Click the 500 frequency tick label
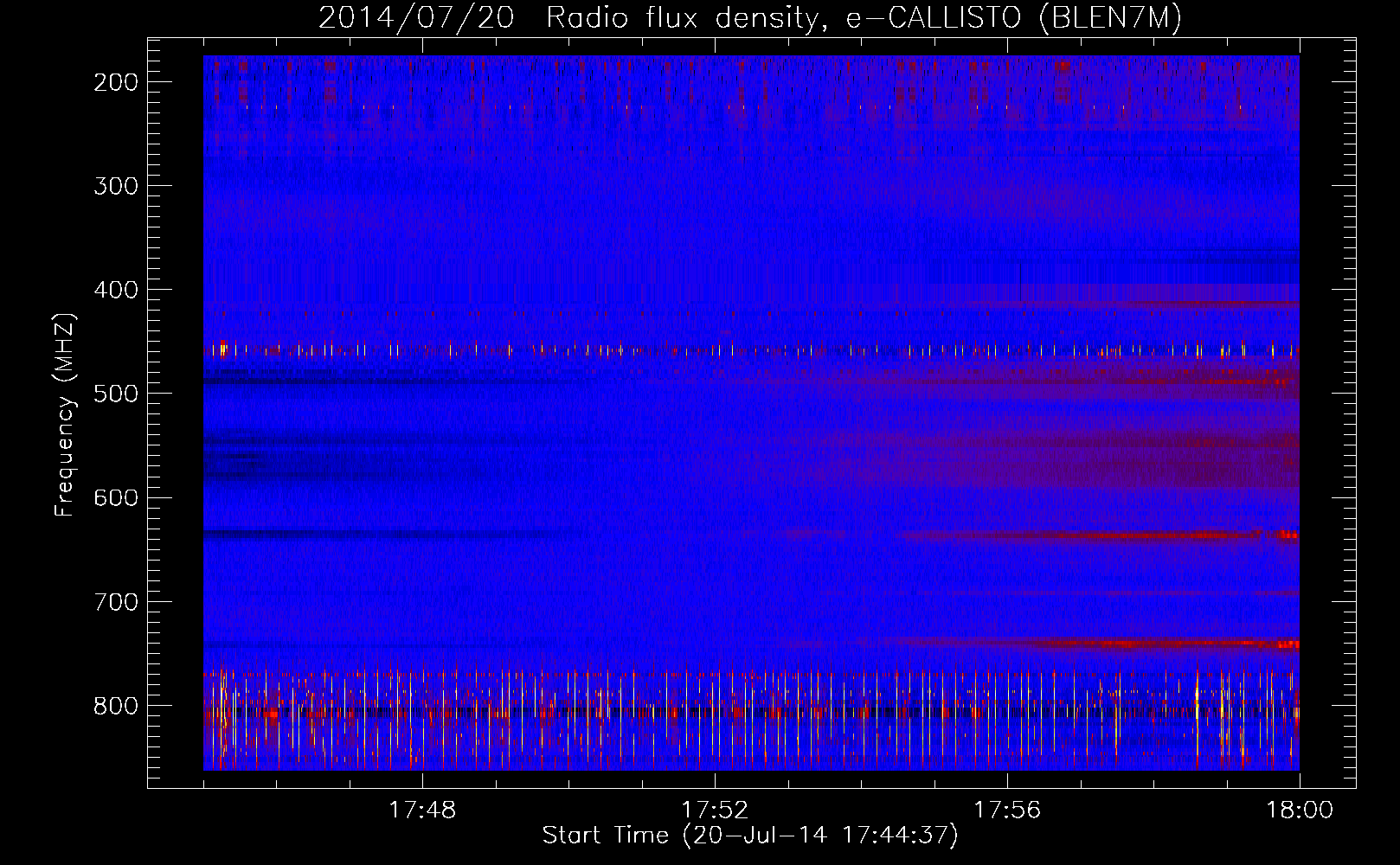 click(116, 394)
